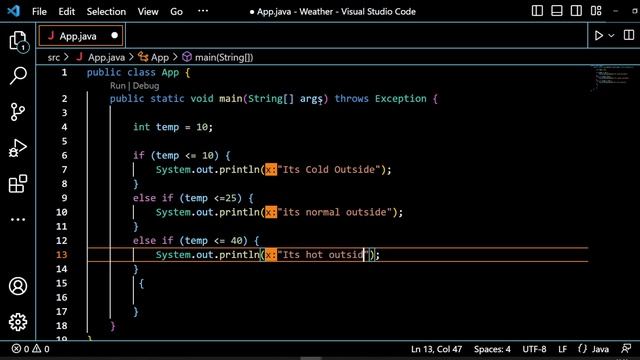640x360 pixels.
Task: Toggle the primary side bar layout
Action: (537, 11)
